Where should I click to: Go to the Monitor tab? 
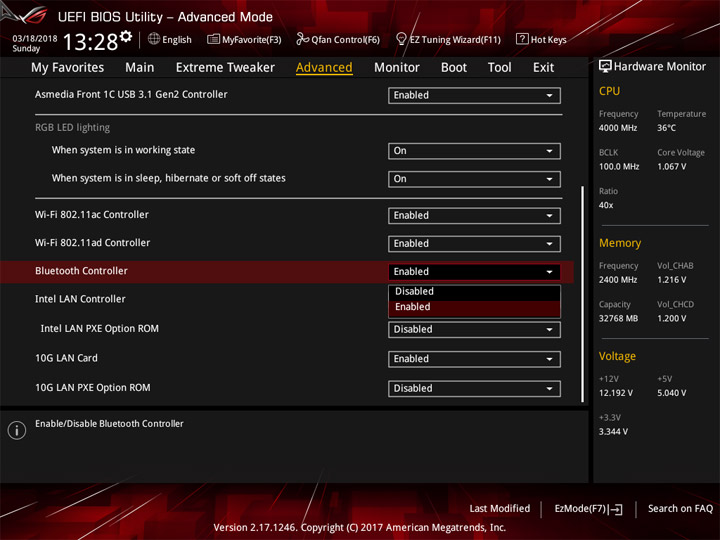click(x=397, y=68)
